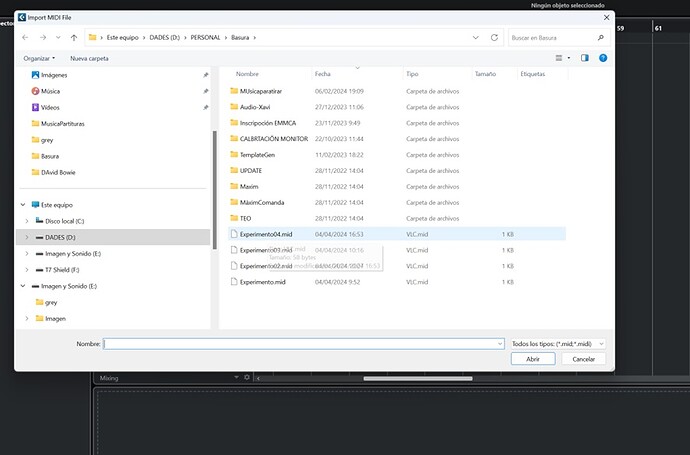Image resolution: width=690 pixels, height=455 pixels.
Task: Sort by Fecha column header
Action: pyautogui.click(x=323, y=74)
